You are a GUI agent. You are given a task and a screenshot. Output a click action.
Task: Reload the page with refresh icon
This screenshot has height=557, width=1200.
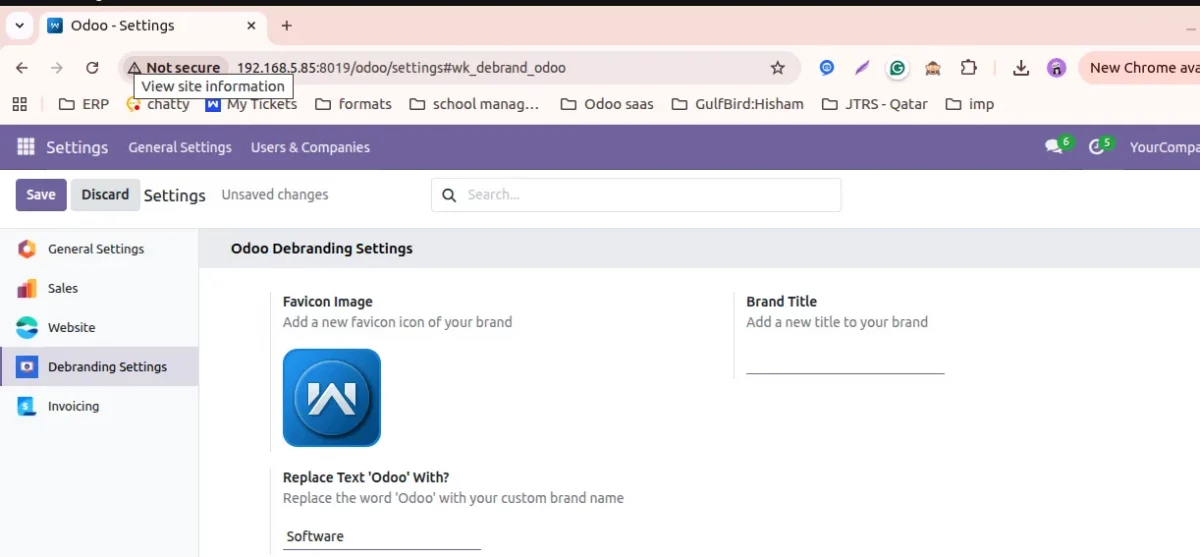(92, 68)
